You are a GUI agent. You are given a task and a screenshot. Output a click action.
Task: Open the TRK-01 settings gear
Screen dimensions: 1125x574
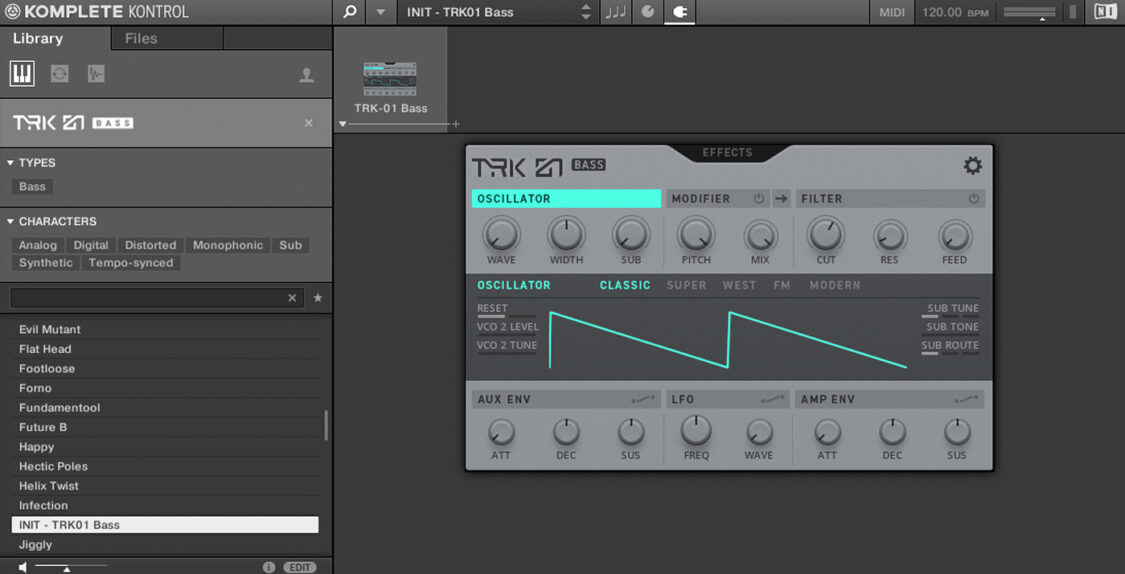(973, 166)
